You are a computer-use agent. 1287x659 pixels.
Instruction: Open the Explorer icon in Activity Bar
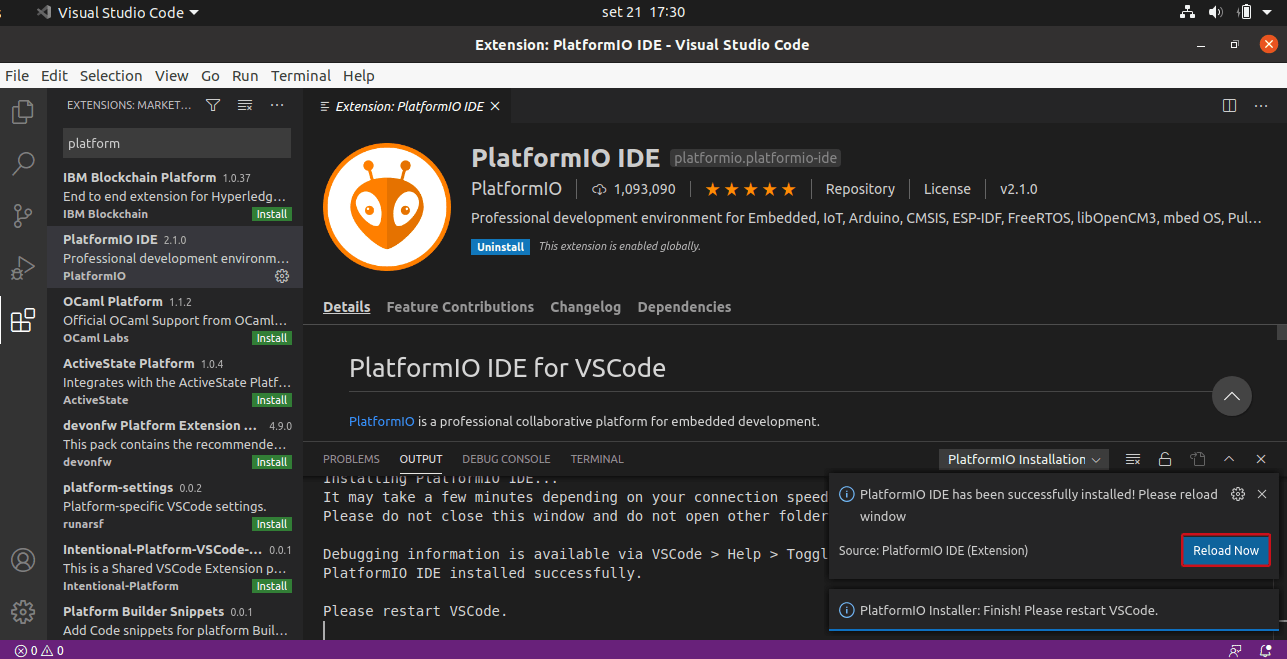click(x=22, y=111)
